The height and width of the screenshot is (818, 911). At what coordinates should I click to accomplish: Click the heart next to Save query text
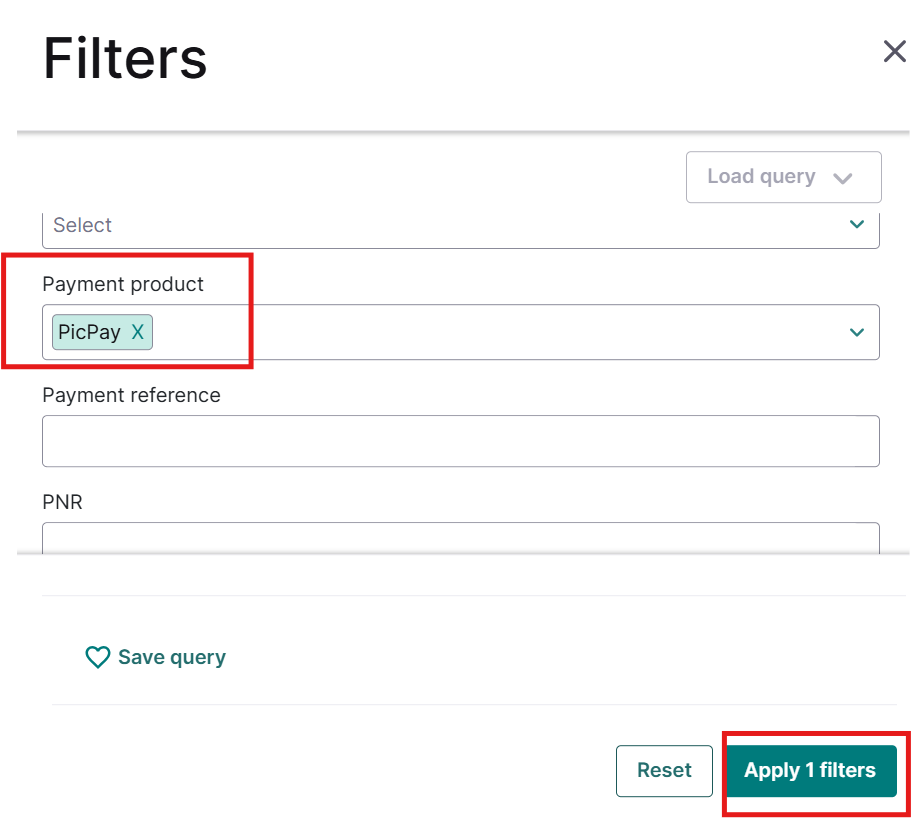[x=97, y=657]
